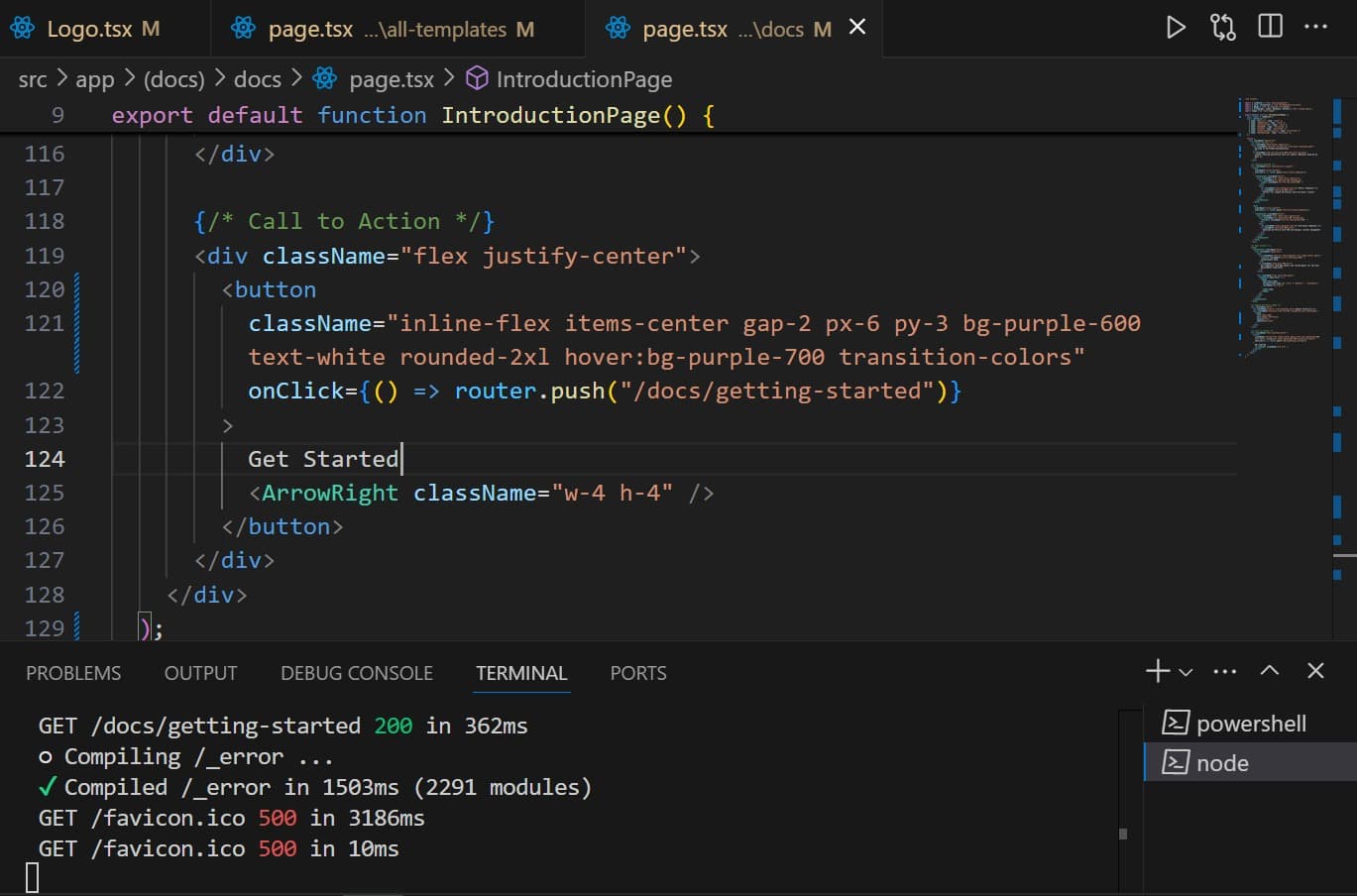This screenshot has height=896, width=1357.
Task: Click the terminal cursor prompt
Action: 32,878
